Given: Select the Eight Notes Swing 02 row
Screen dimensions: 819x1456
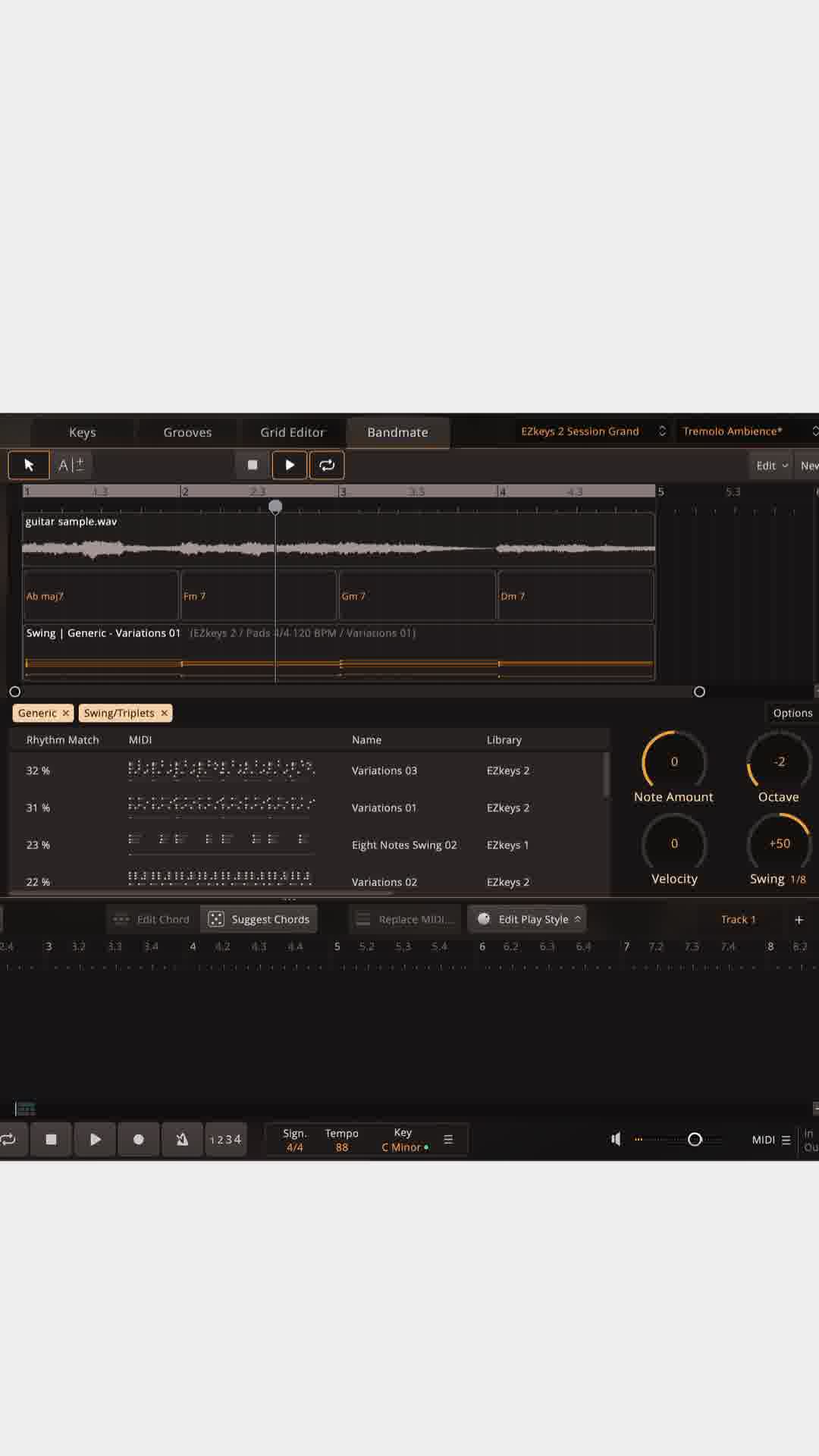Looking at the screenshot, I should pyautogui.click(x=306, y=845).
